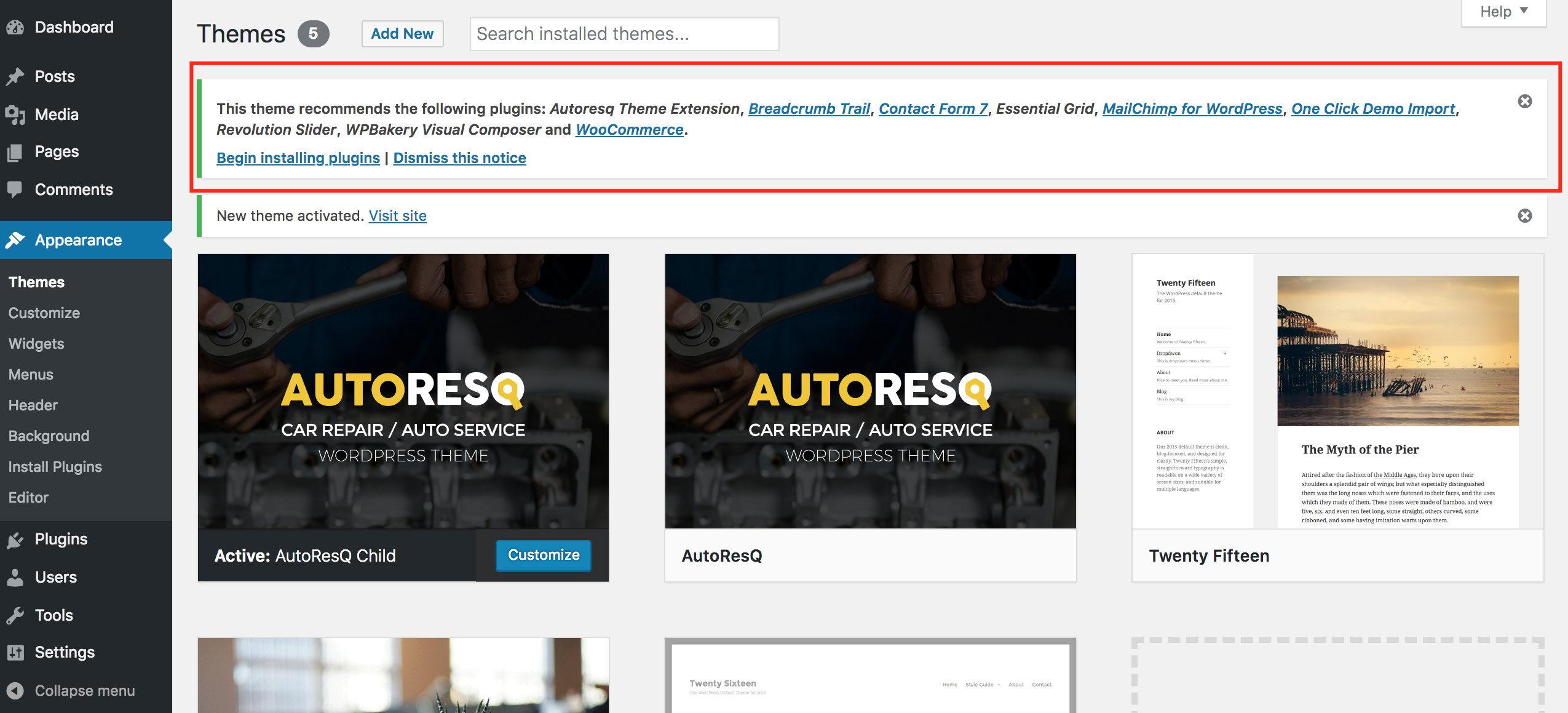Open the Tools menu label
This screenshot has width=1568, height=713.
tap(54, 615)
